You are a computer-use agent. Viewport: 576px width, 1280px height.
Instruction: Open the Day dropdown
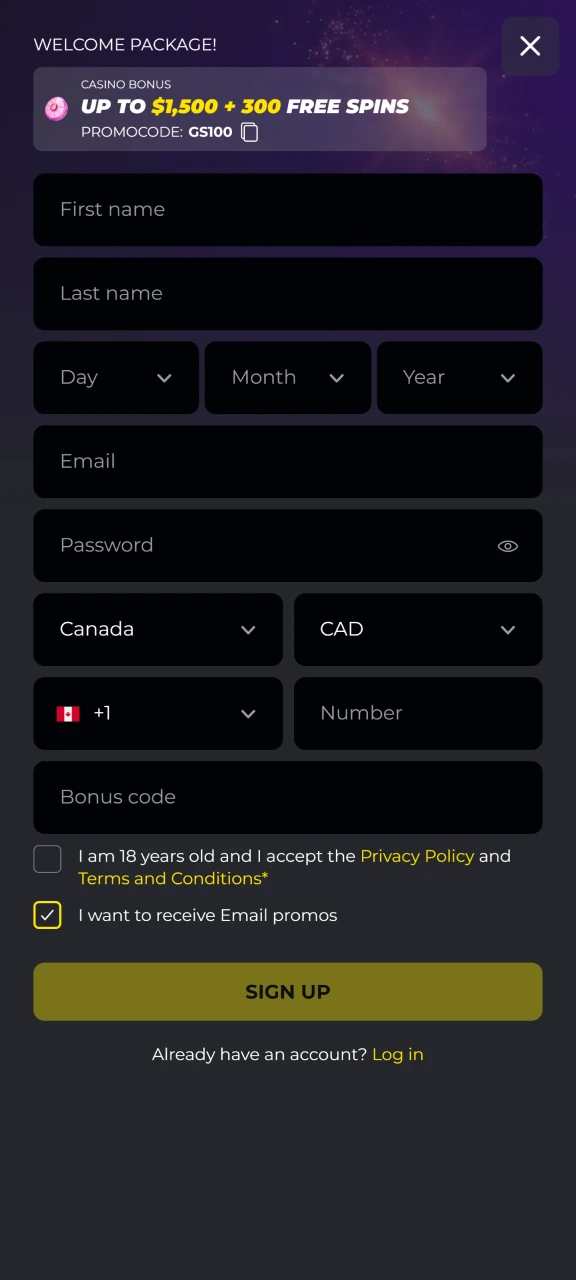tap(116, 377)
